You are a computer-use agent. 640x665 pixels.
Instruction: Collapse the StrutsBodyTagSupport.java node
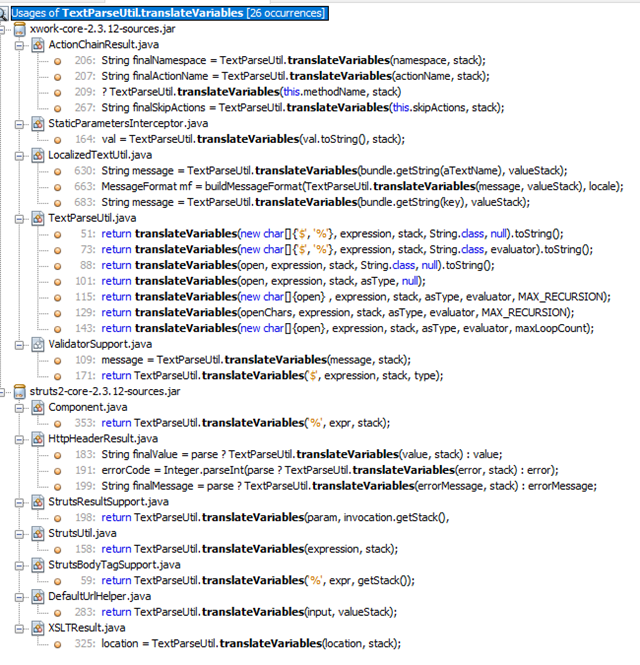click(19, 565)
